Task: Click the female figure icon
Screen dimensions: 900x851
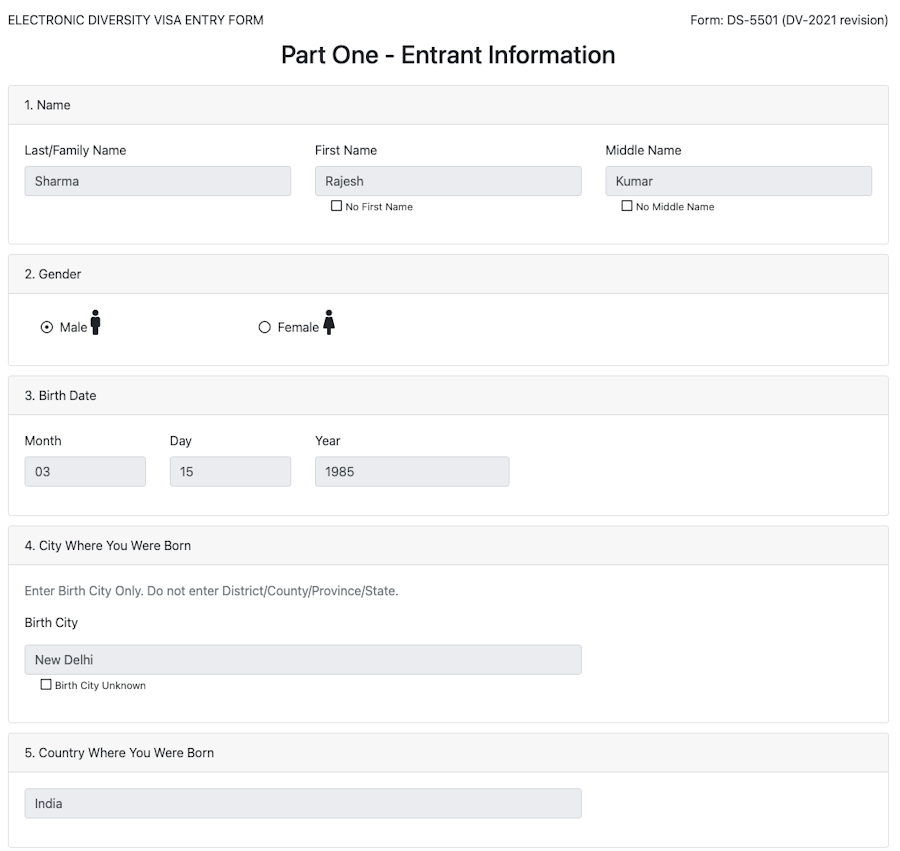Action: (x=329, y=323)
